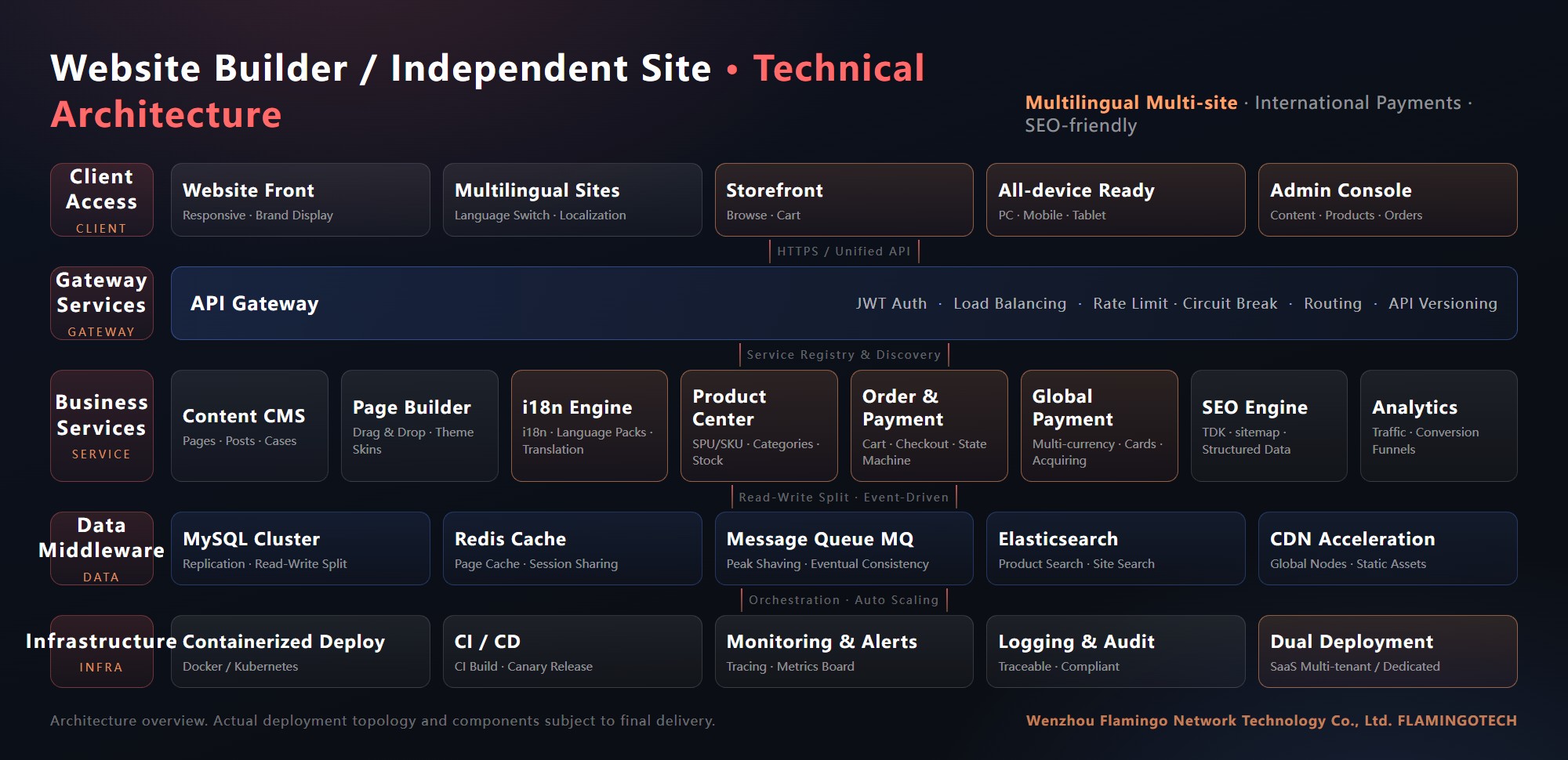
Task: Select the CI / CD card
Action: 572,651
